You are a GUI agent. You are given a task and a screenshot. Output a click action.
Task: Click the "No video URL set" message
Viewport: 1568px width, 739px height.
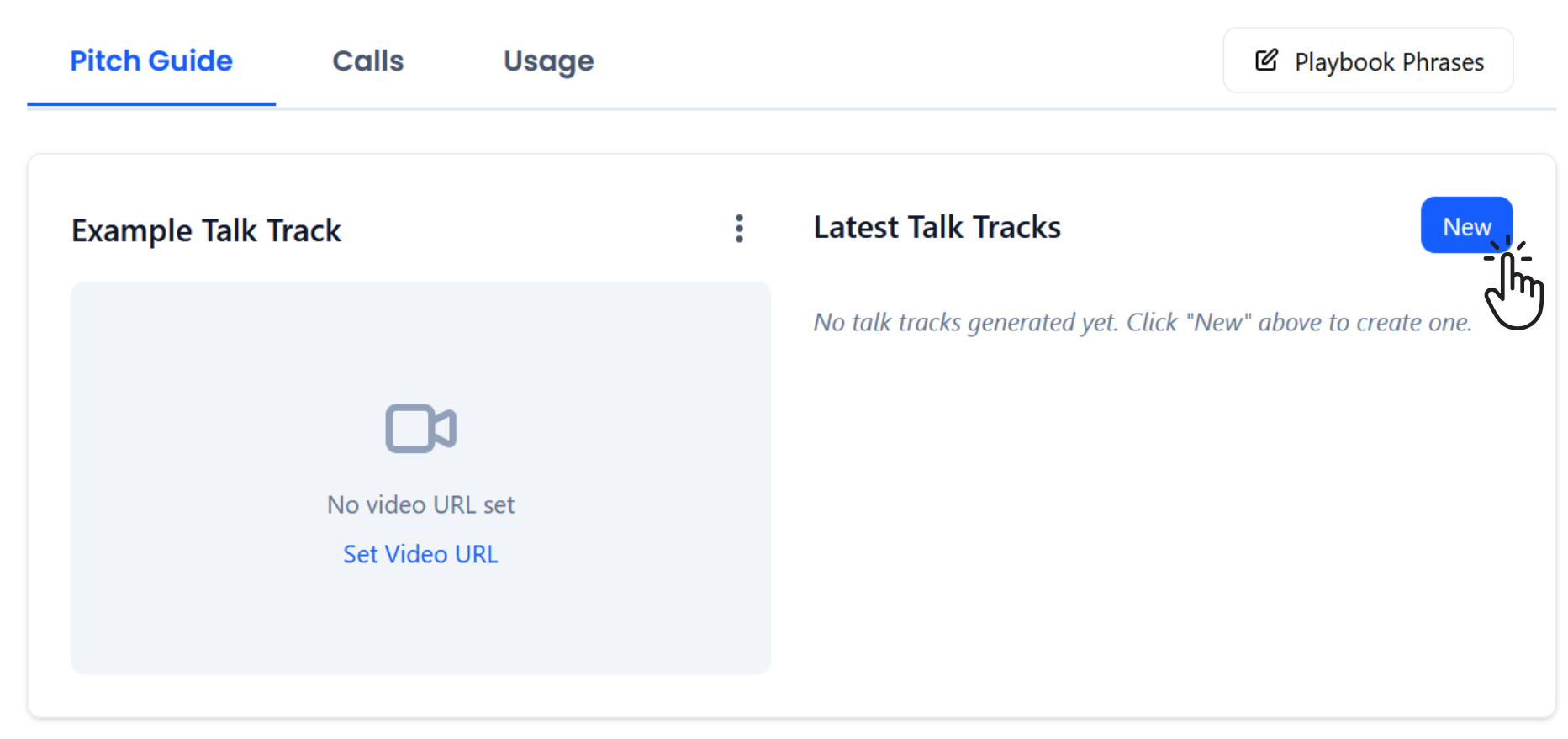(420, 504)
